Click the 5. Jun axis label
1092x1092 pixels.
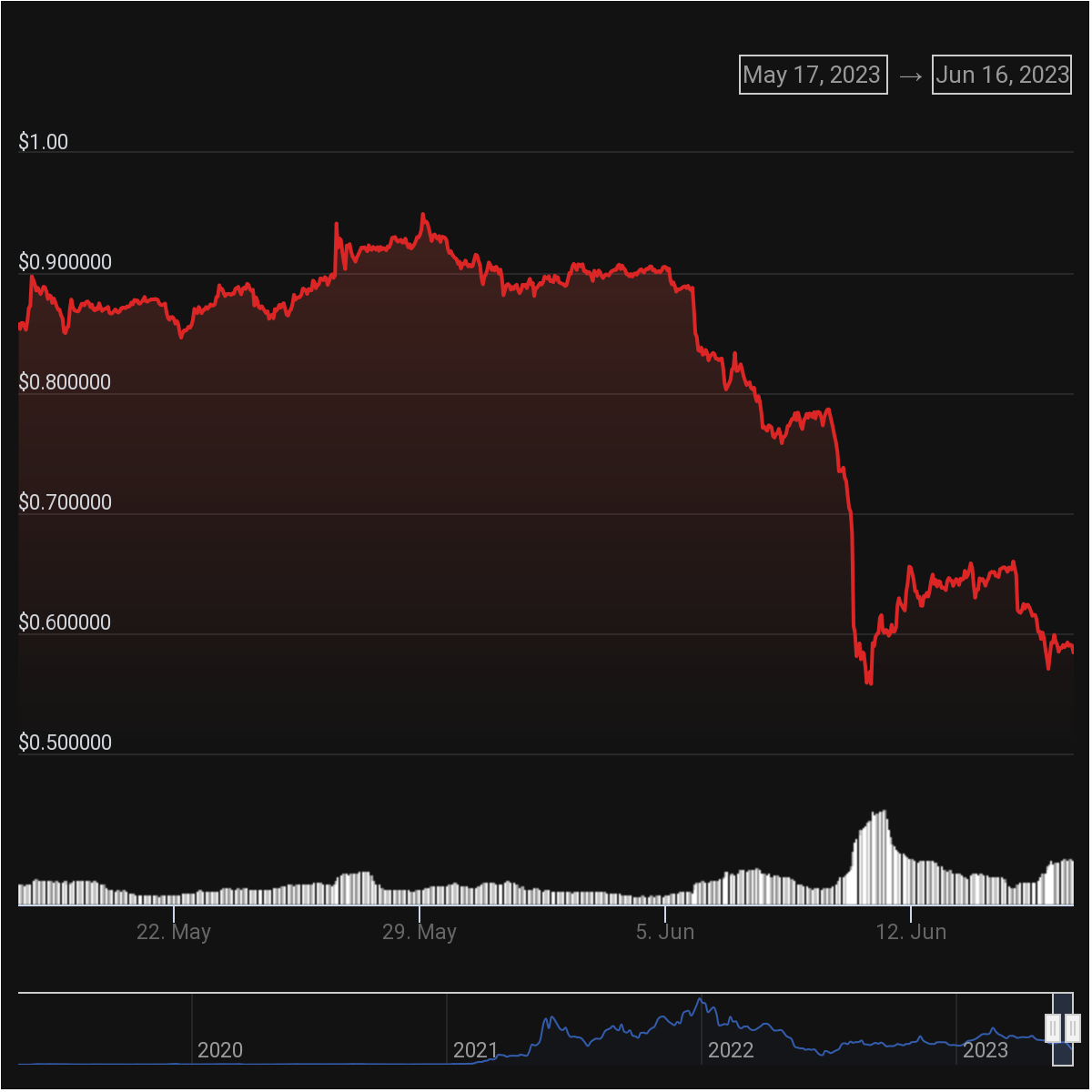[x=667, y=932]
